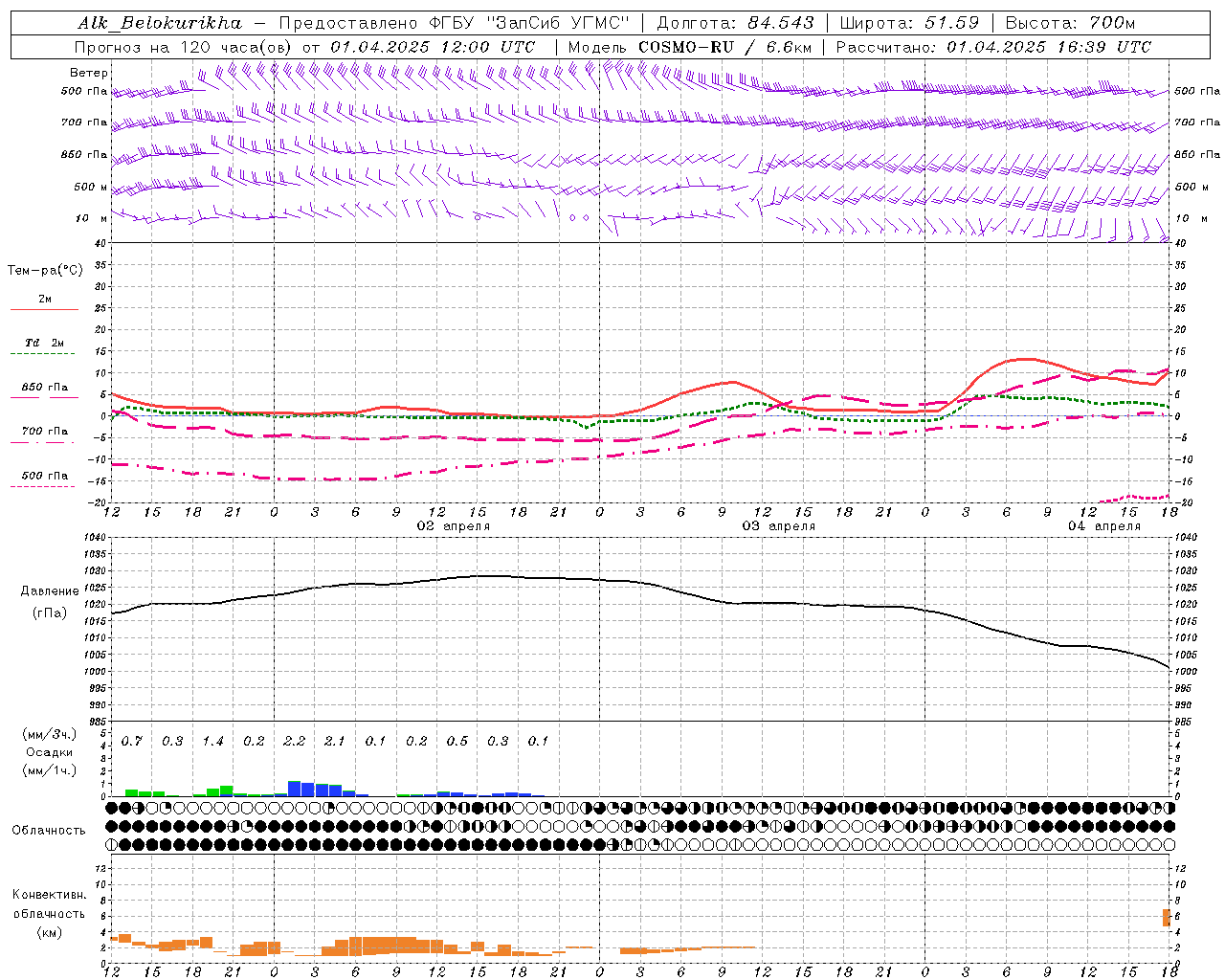Select the Тем-ра(°C) temperature panel label

pyautogui.click(x=45, y=271)
